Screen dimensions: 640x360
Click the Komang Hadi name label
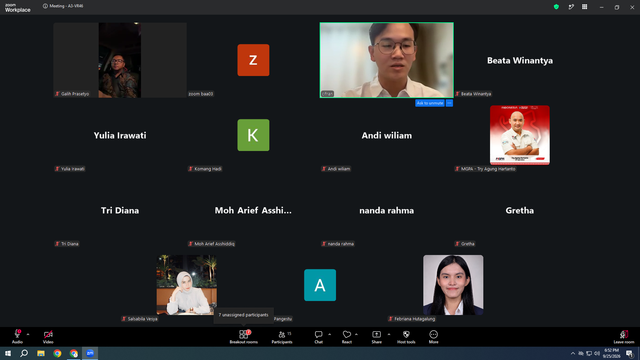[205, 169]
